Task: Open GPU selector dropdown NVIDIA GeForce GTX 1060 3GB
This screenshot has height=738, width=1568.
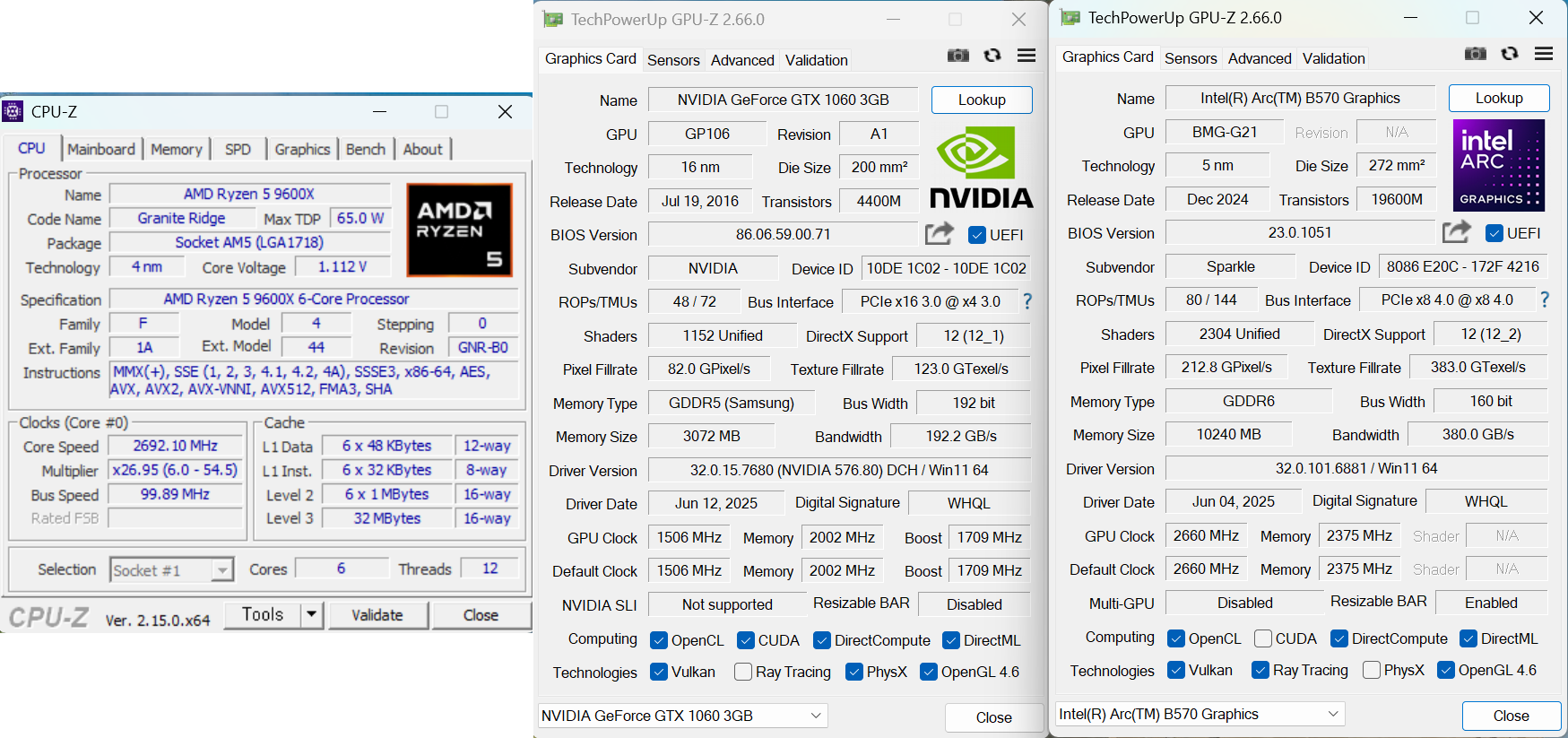Action: (682, 716)
